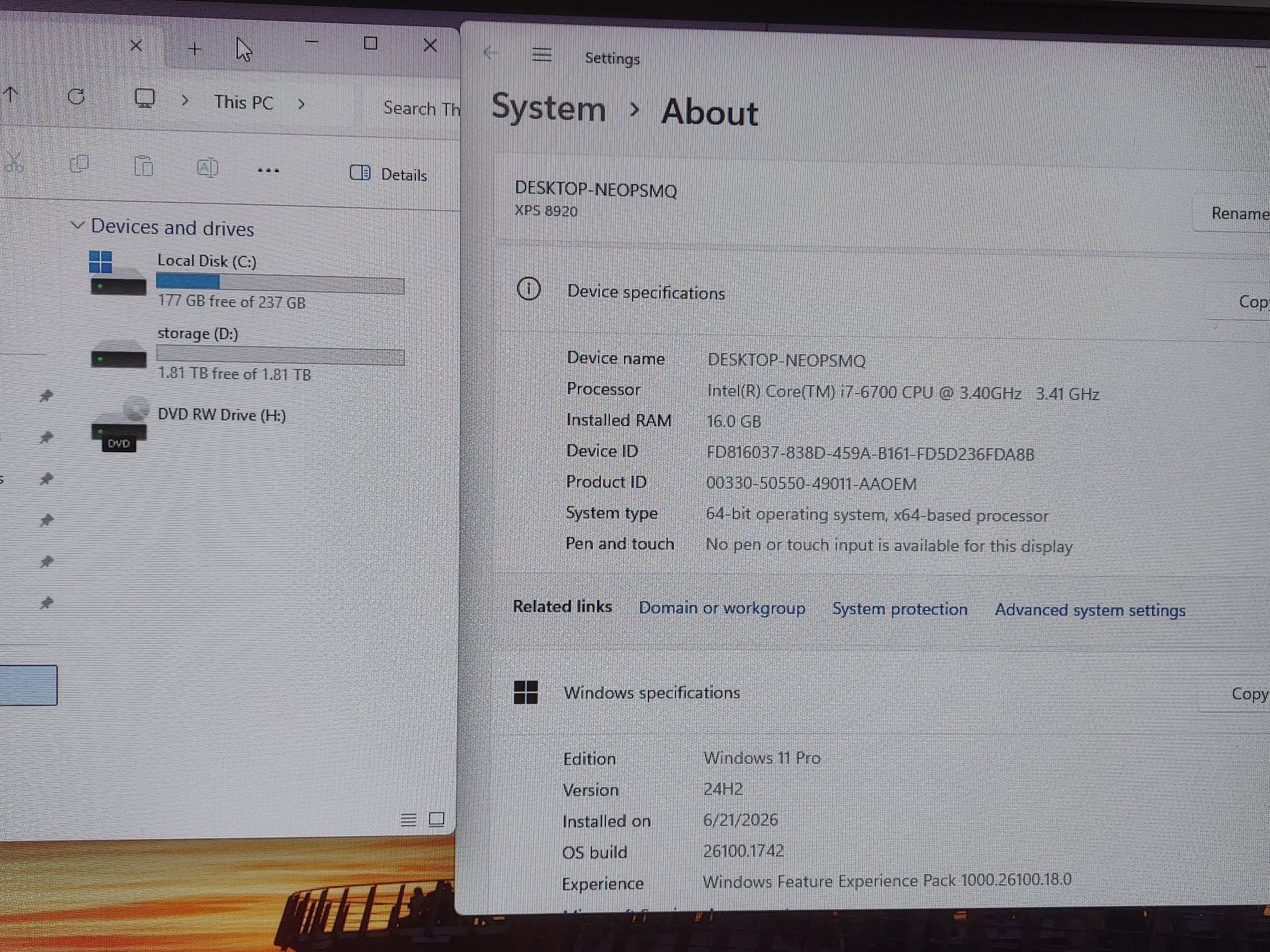1270x952 pixels.
Task: Click the Refresh icon in File Explorer
Action: 76,96
